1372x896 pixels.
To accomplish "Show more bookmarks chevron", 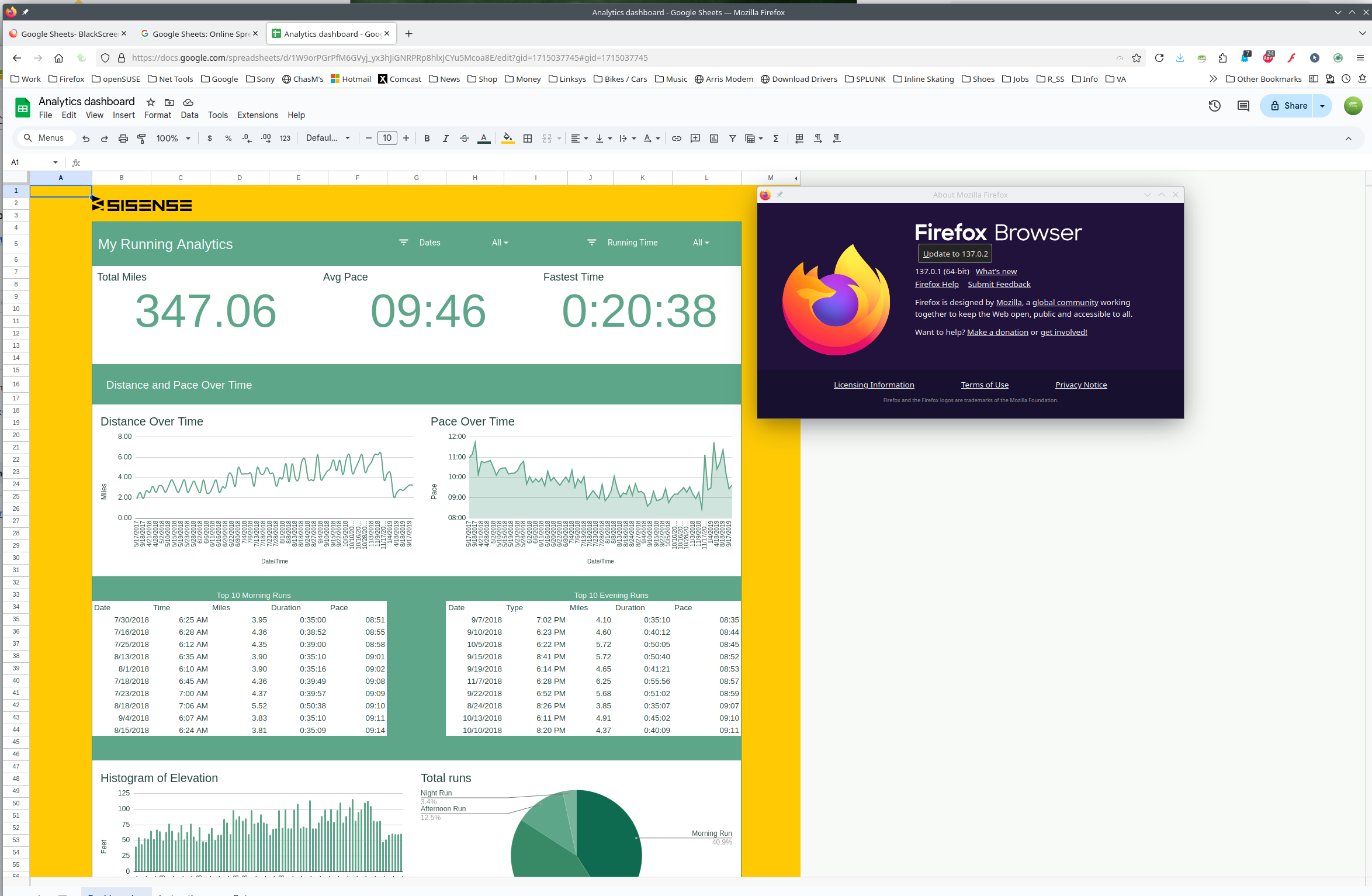I will click(x=1214, y=79).
